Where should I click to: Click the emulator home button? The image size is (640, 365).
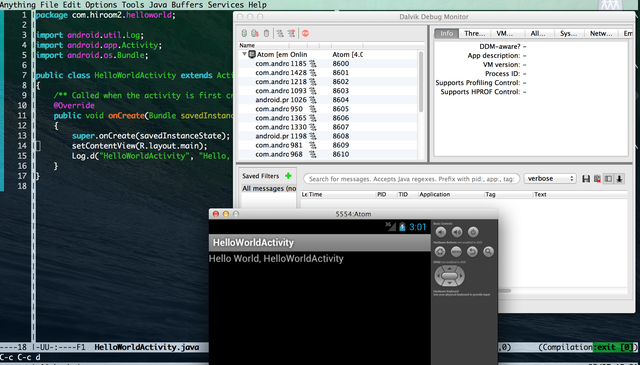(x=440, y=252)
